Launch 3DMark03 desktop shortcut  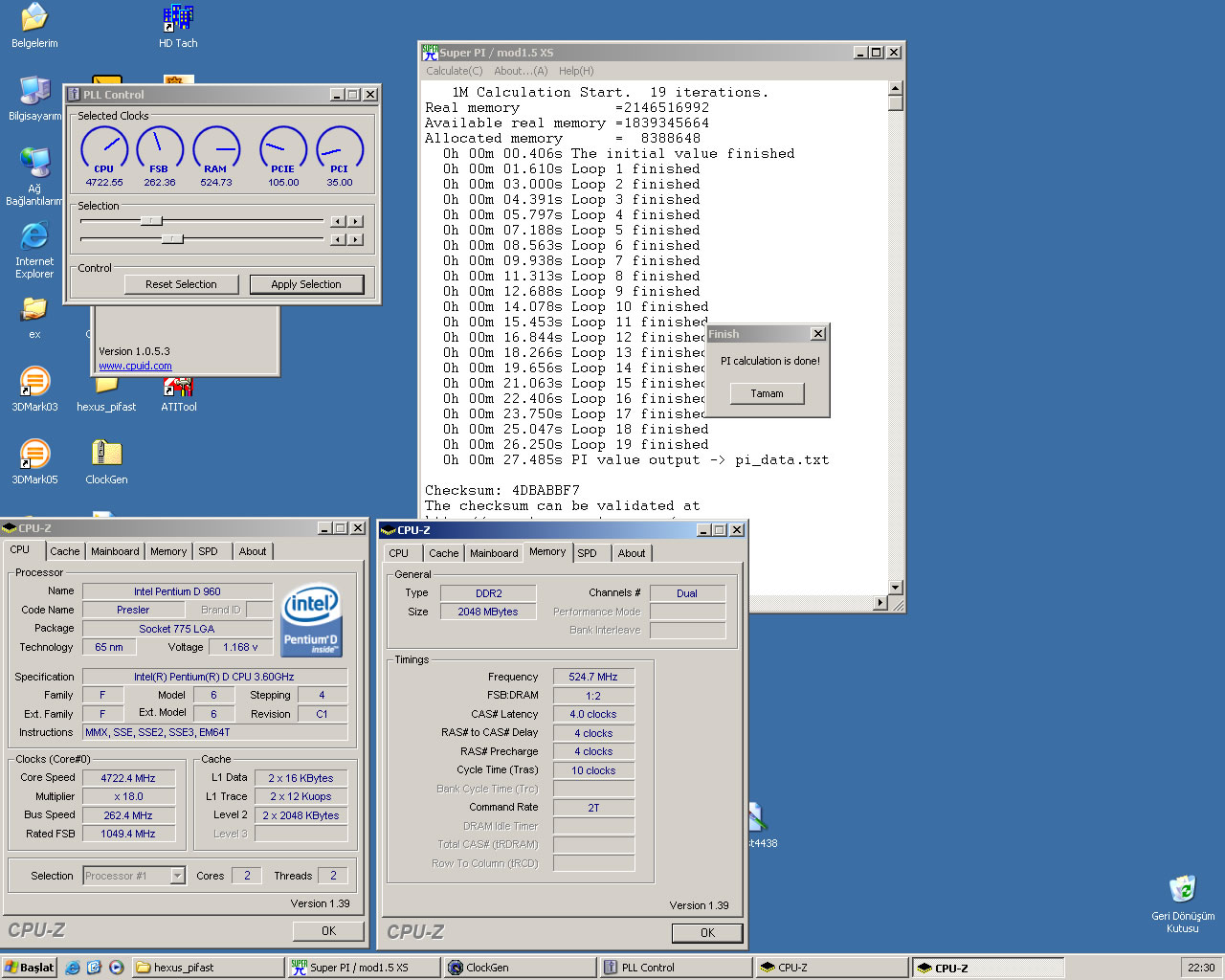point(34,390)
